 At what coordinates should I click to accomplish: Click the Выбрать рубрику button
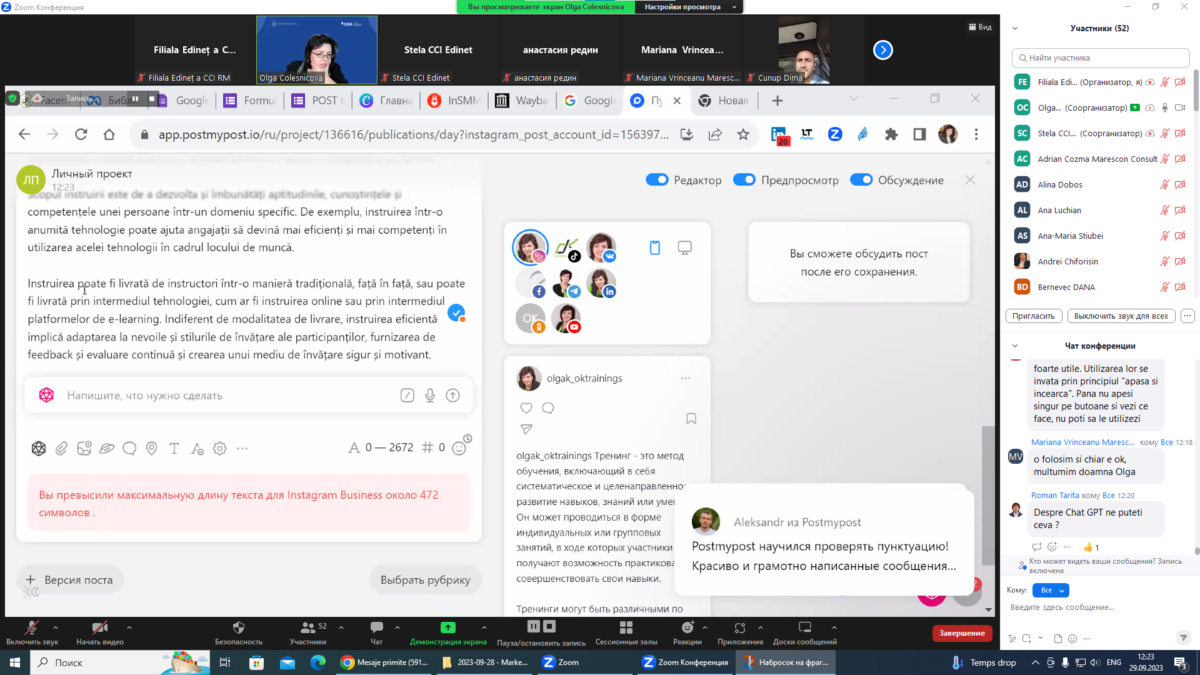pos(425,579)
